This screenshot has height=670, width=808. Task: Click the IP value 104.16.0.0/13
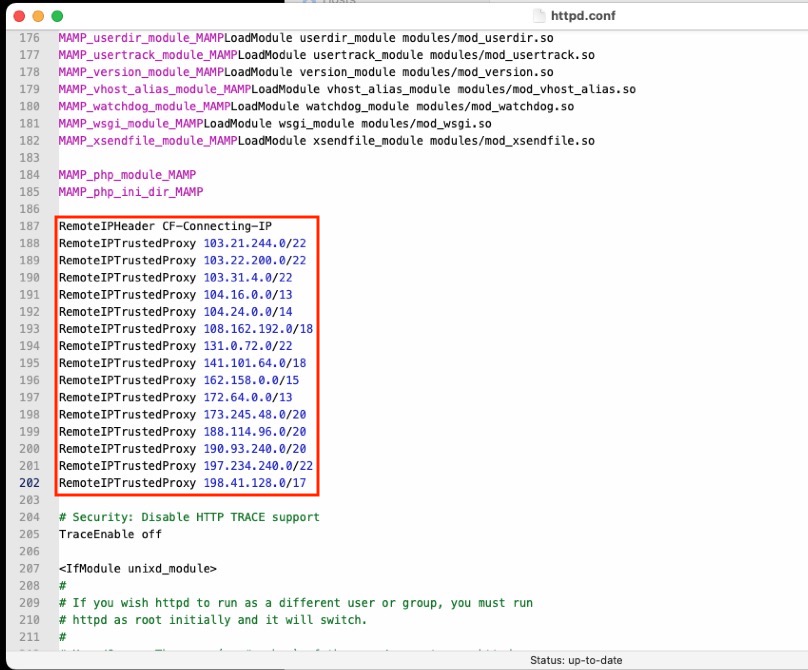[247, 295]
